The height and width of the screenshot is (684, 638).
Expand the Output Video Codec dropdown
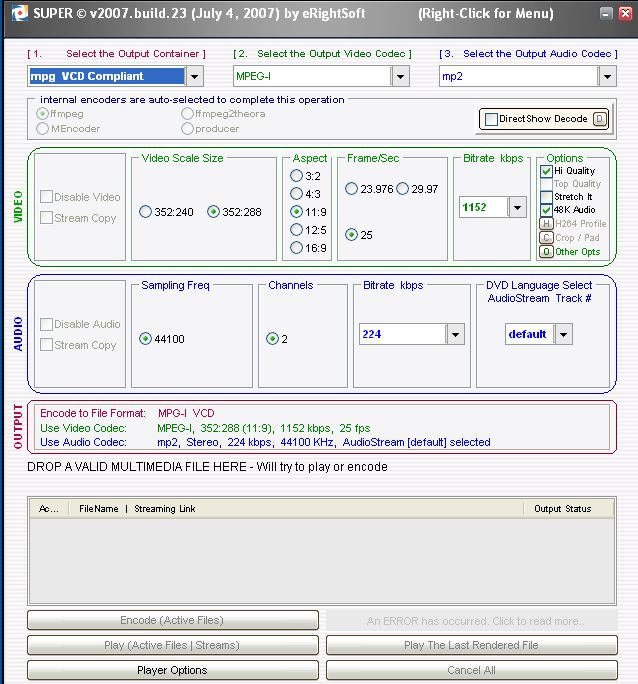tap(400, 76)
